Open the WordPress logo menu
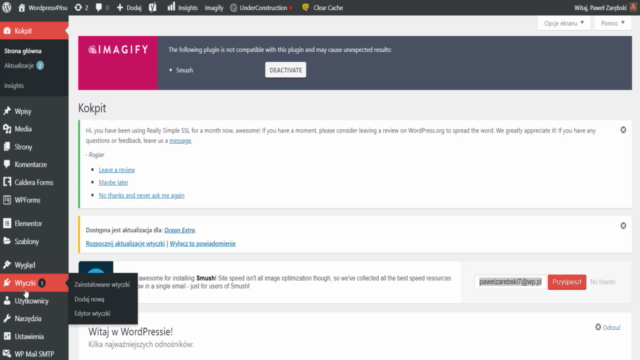The height and width of the screenshot is (360, 640). [x=7, y=7]
